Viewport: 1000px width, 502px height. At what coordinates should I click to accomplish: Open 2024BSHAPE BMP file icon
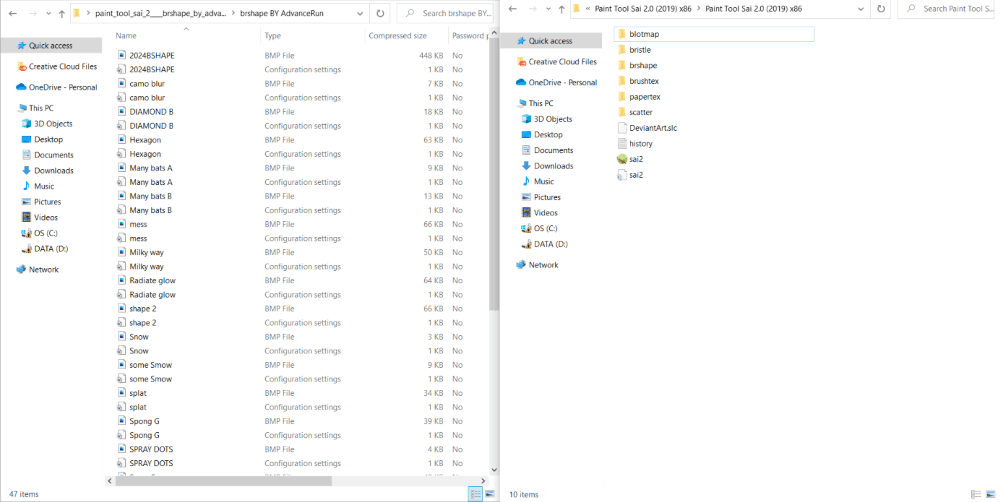click(122, 55)
